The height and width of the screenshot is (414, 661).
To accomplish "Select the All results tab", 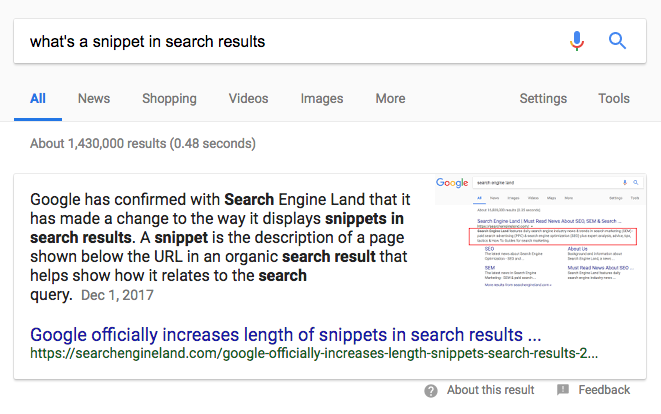I will tap(38, 99).
